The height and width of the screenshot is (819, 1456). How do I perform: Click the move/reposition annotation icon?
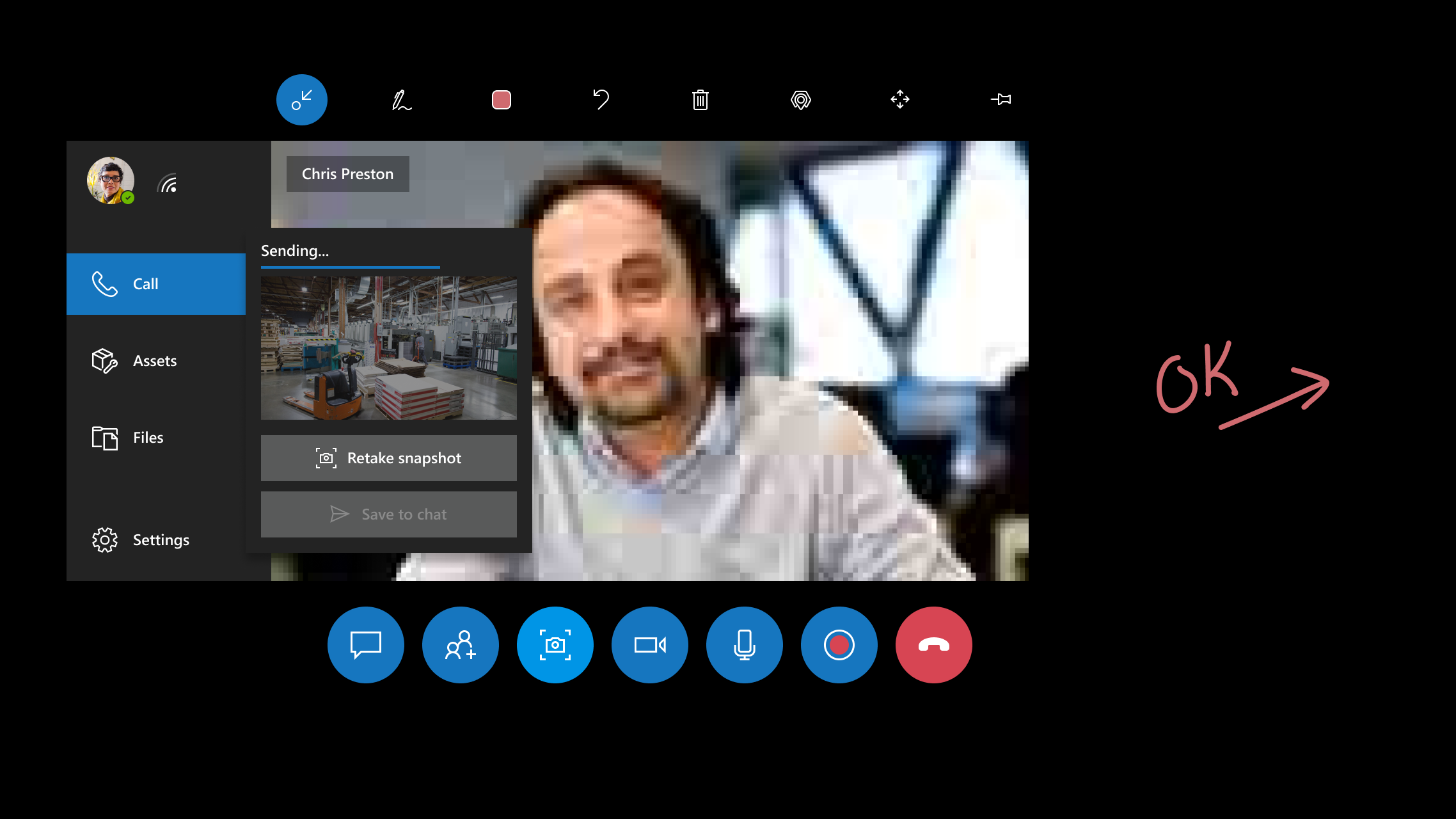tap(900, 99)
